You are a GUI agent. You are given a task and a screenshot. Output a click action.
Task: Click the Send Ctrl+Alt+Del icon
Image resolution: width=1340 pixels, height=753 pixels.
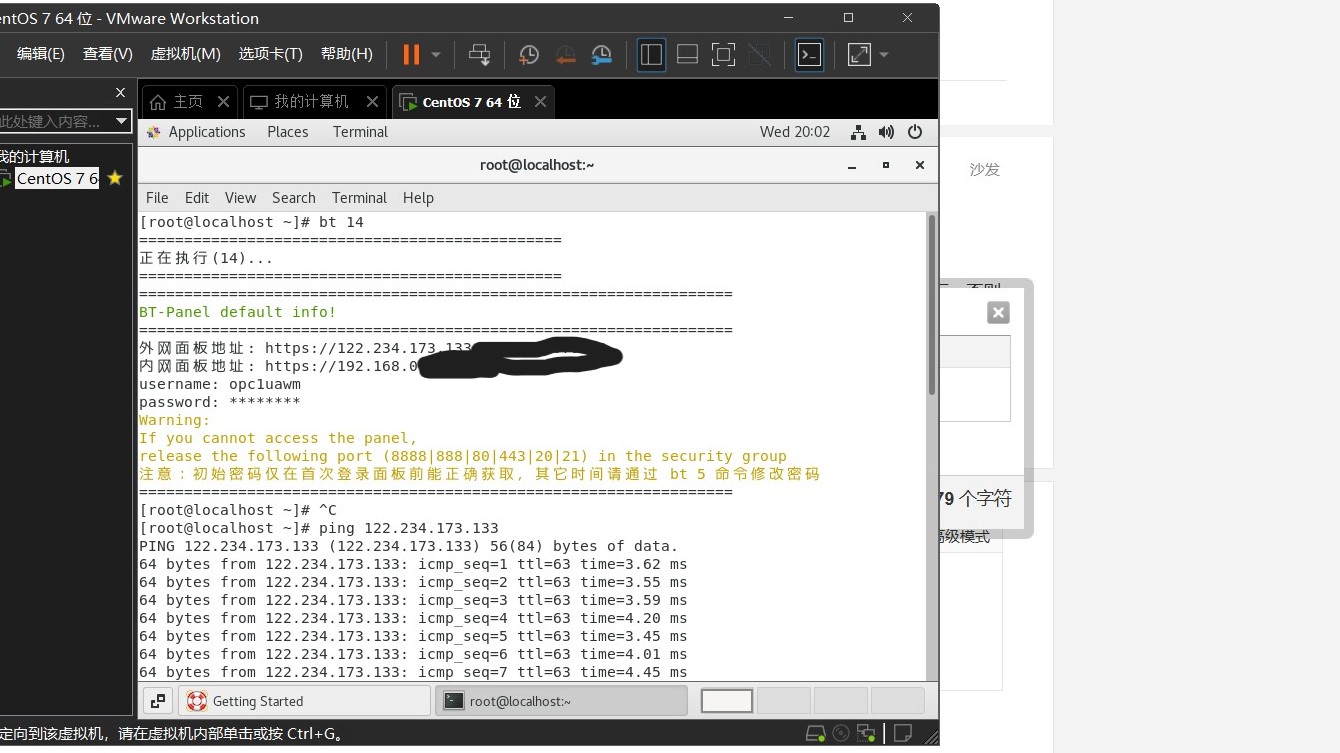[480, 55]
